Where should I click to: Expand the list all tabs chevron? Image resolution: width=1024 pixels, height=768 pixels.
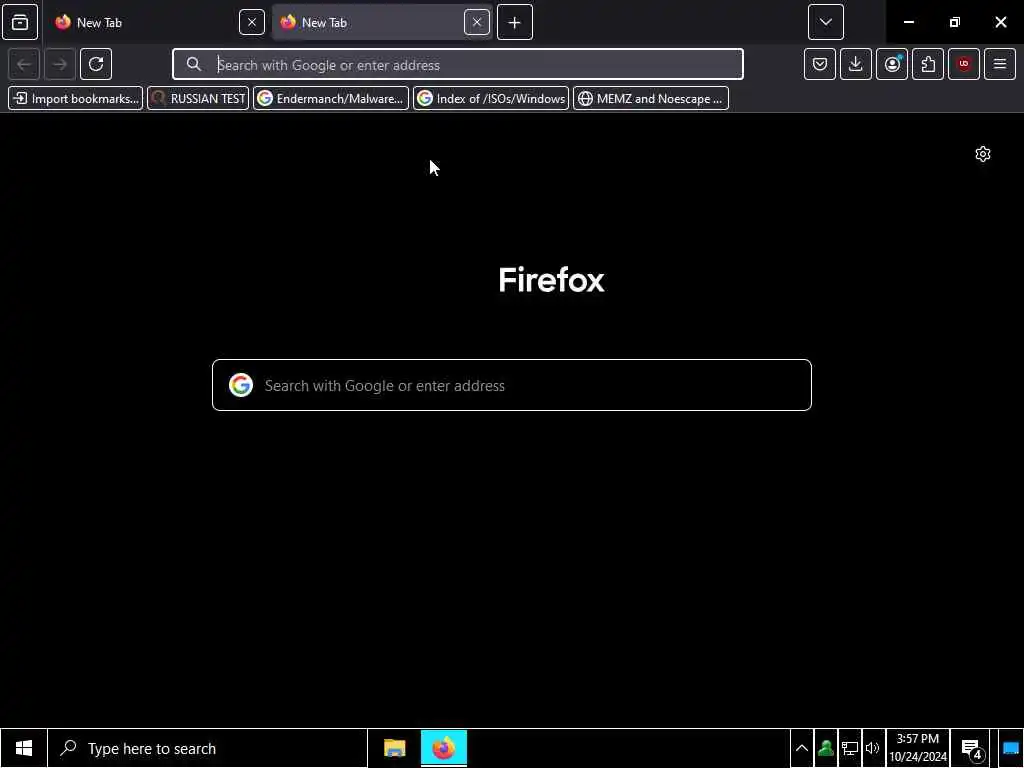[x=825, y=22]
